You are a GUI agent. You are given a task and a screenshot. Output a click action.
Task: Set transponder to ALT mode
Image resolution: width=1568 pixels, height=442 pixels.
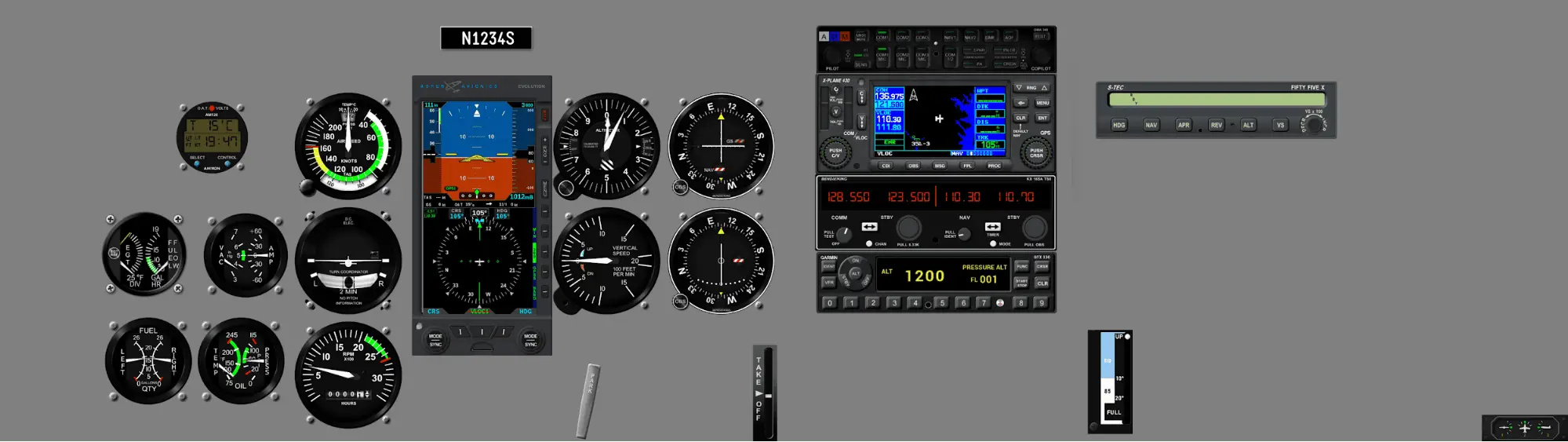[x=856, y=273]
